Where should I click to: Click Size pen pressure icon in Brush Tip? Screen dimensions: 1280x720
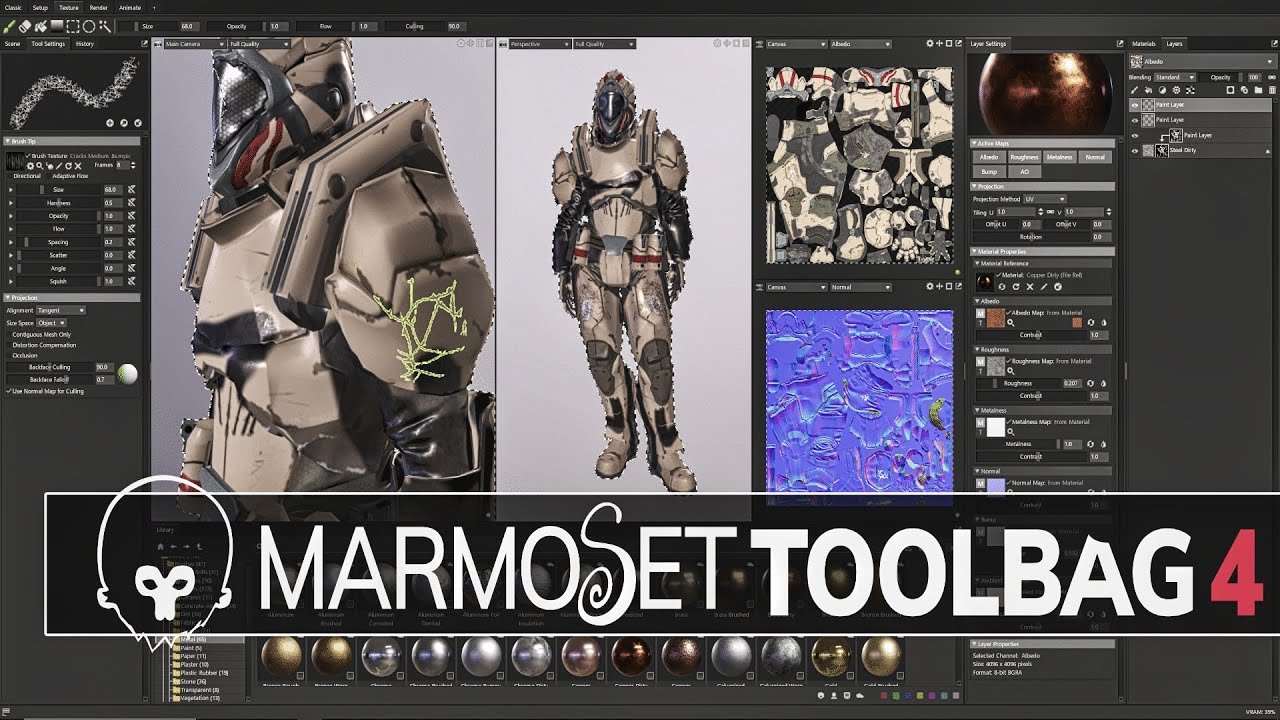click(x=131, y=189)
